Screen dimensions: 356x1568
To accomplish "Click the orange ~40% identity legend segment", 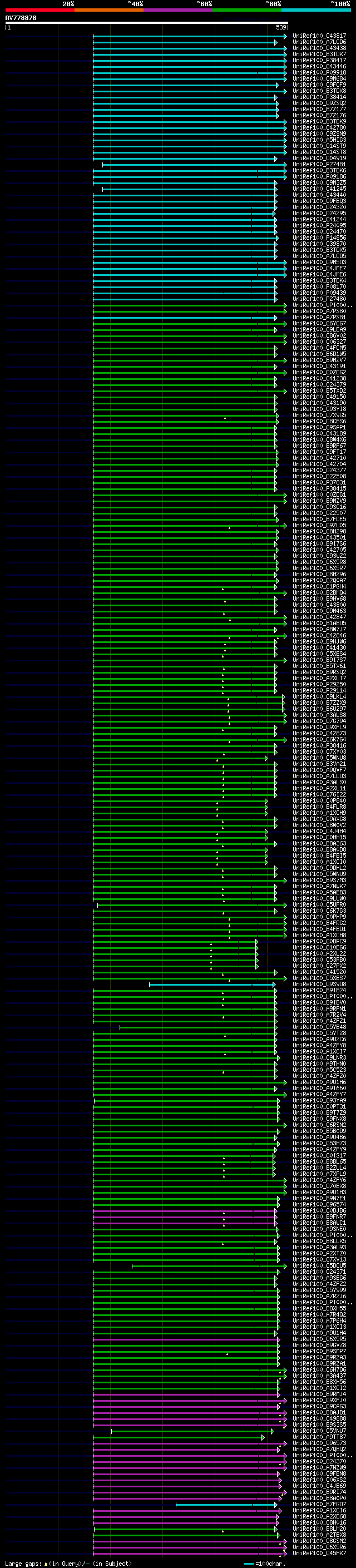I will [x=109, y=10].
